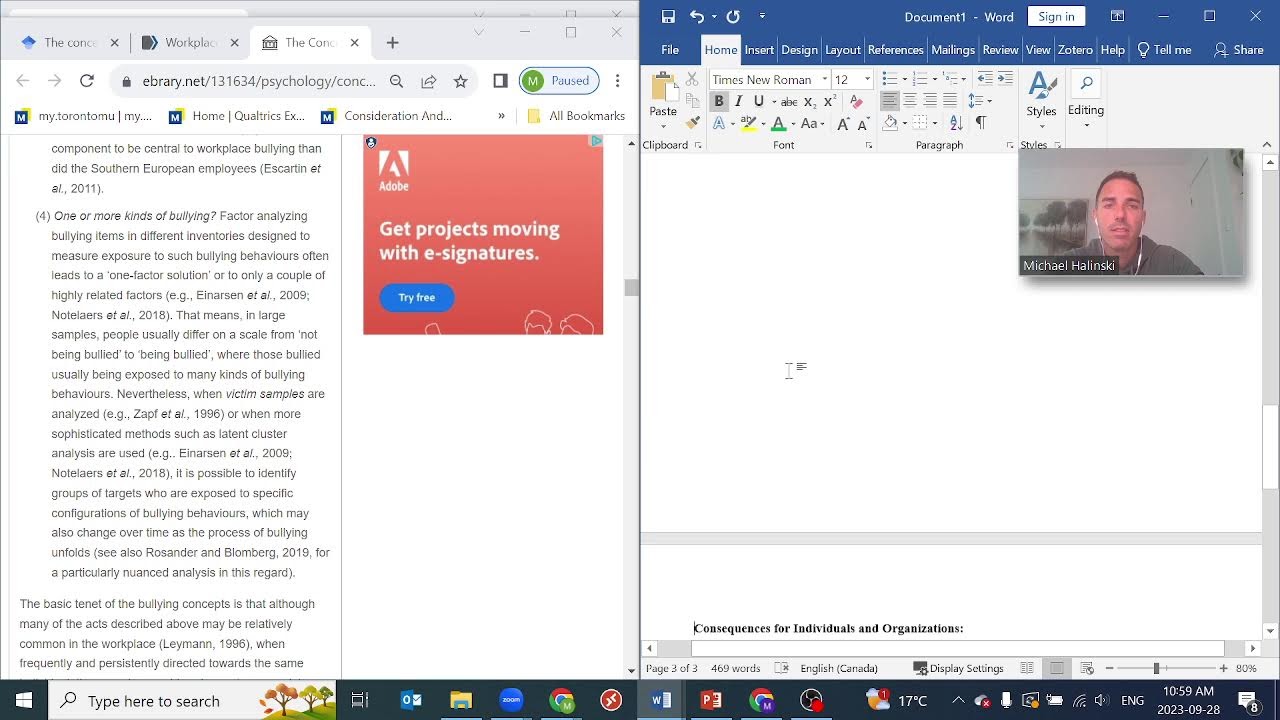
Task: Toggle Show/Hide paragraph marks
Action: click(980, 123)
